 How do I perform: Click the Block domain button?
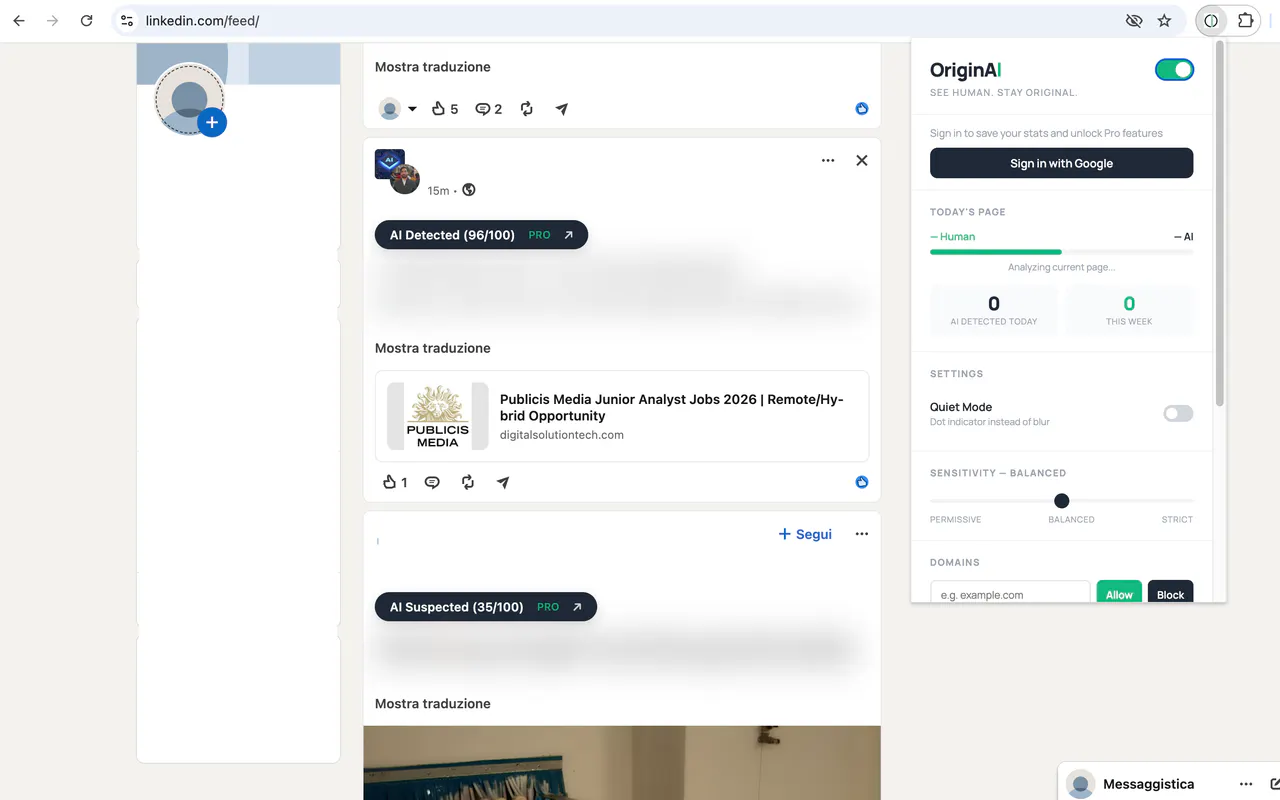[1170, 594]
